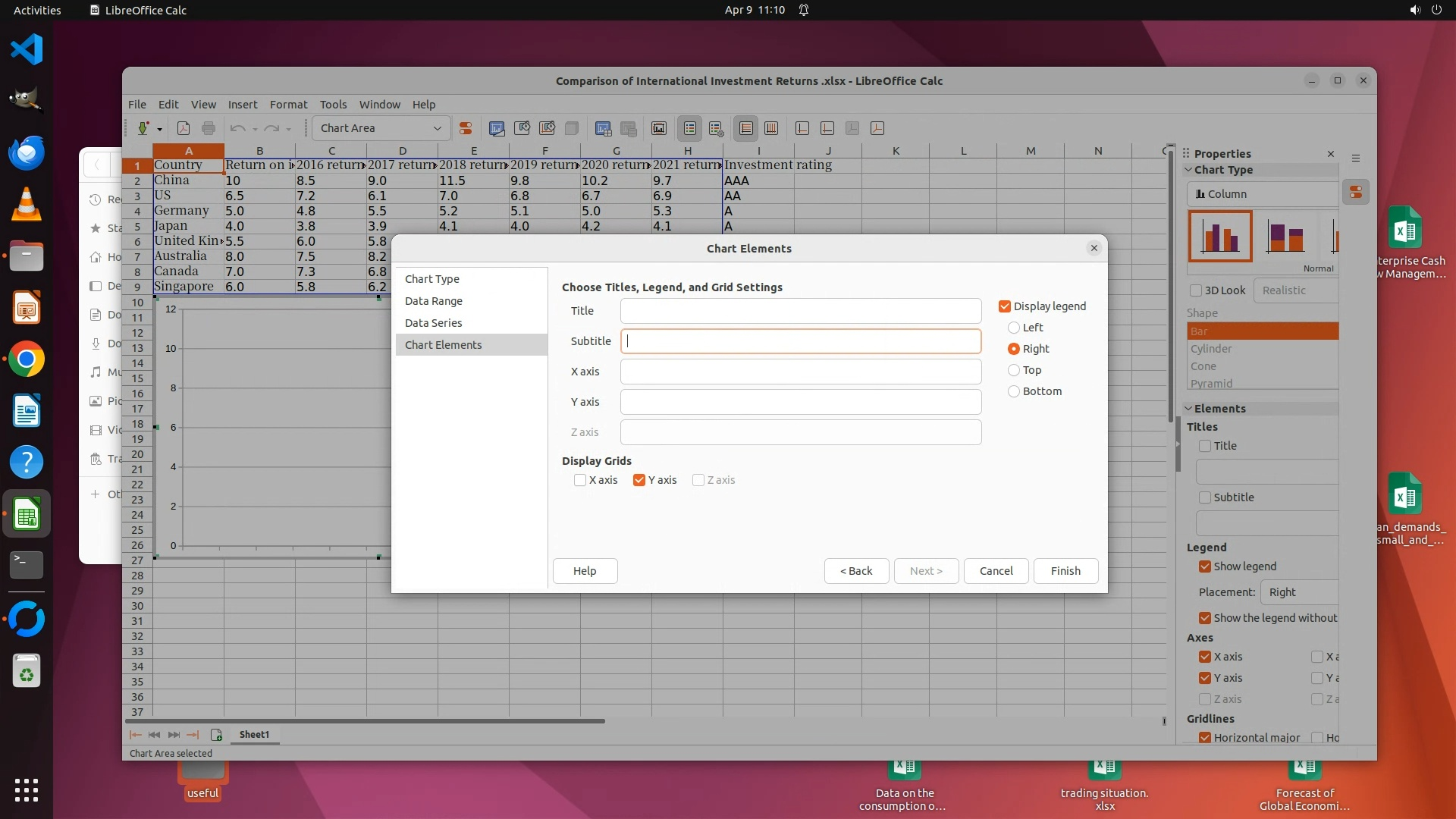1456x819 pixels.
Task: Toggle Horizontal Grids toolbar icon
Action: pyautogui.click(x=745, y=128)
